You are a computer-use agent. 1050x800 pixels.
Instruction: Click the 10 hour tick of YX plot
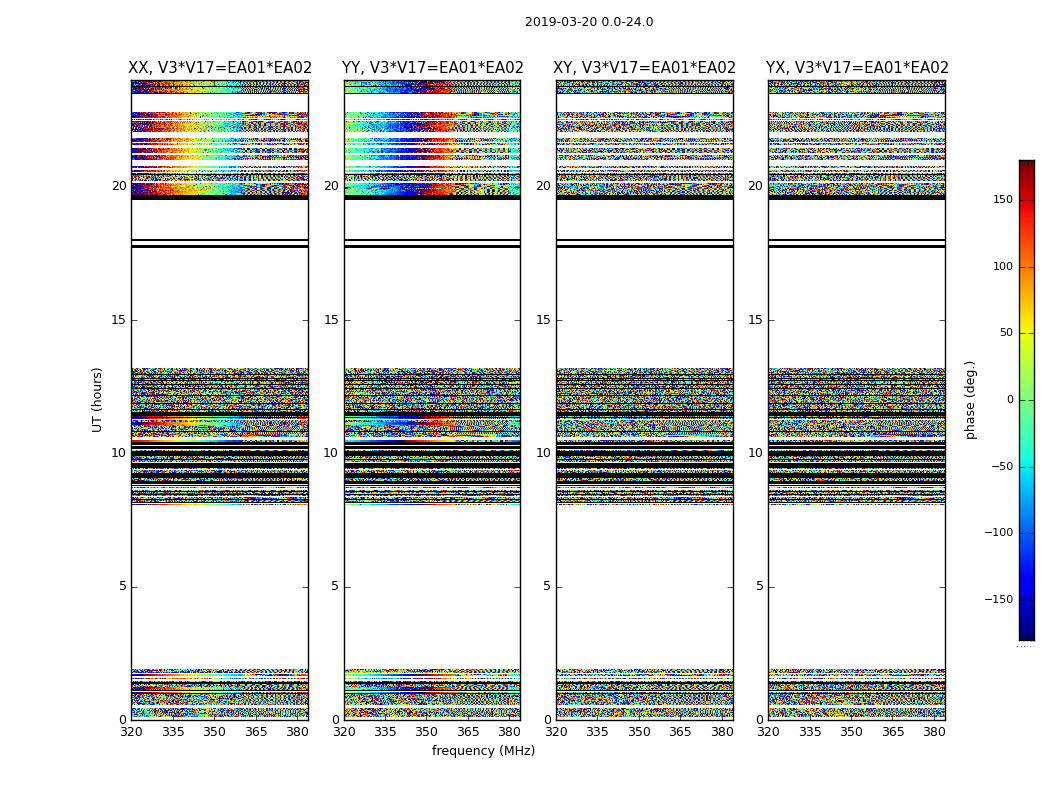pos(756,453)
